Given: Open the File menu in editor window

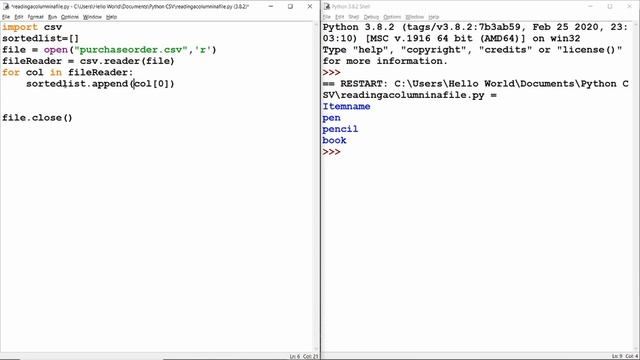Looking at the screenshot, I should tap(6, 17).
